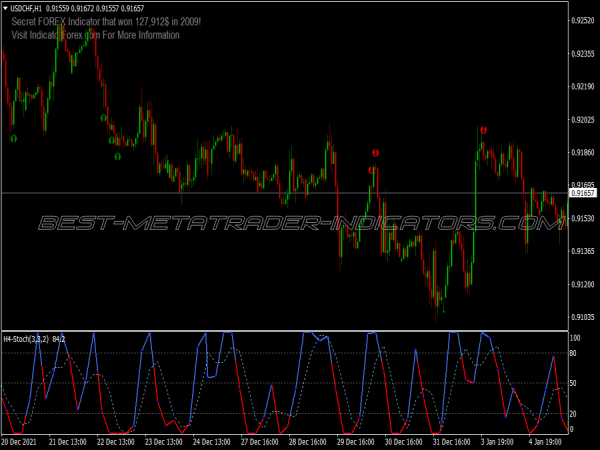This screenshot has height=450, width=600.
Task: Click the 0.92520 price scale label
Action: 583,21
